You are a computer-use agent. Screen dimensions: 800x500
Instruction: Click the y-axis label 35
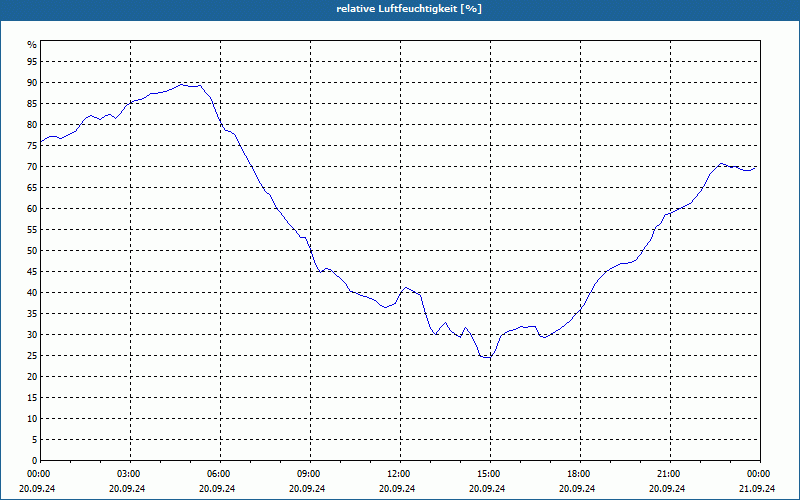click(x=32, y=314)
